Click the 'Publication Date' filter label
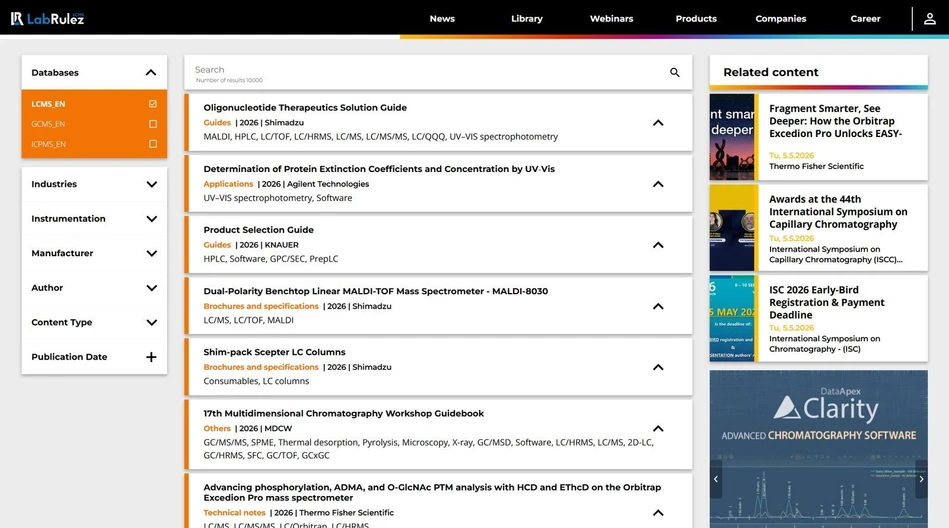The height and width of the screenshot is (528, 949). [x=69, y=357]
